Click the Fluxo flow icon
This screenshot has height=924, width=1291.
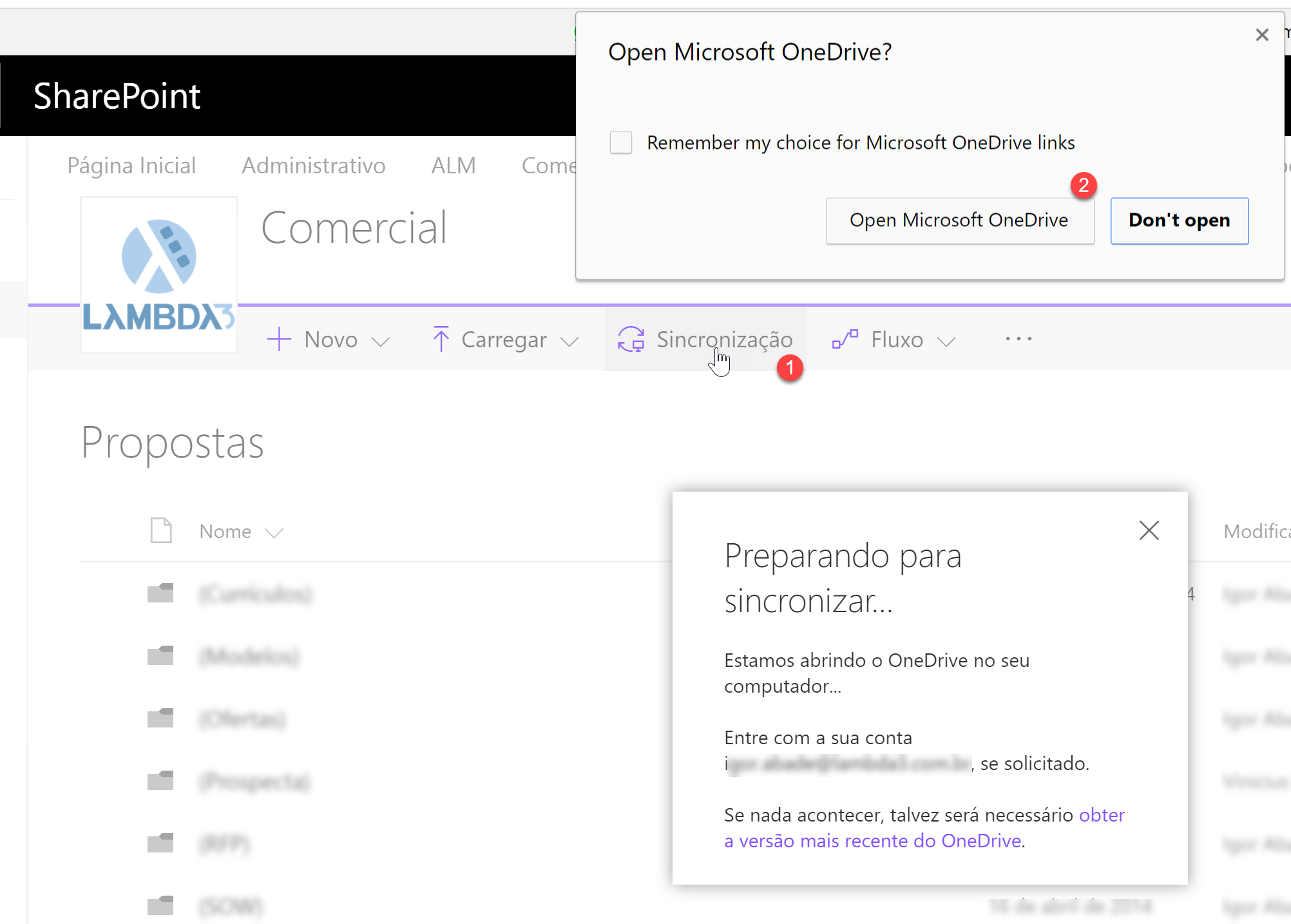point(845,339)
